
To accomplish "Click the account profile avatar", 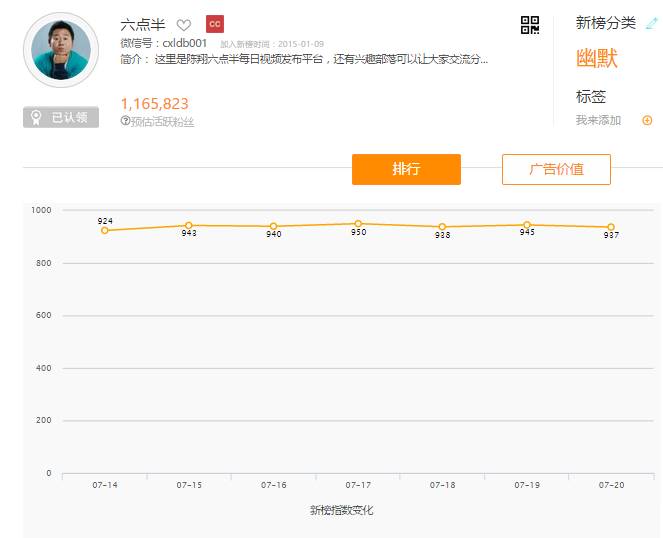I will point(61,51).
